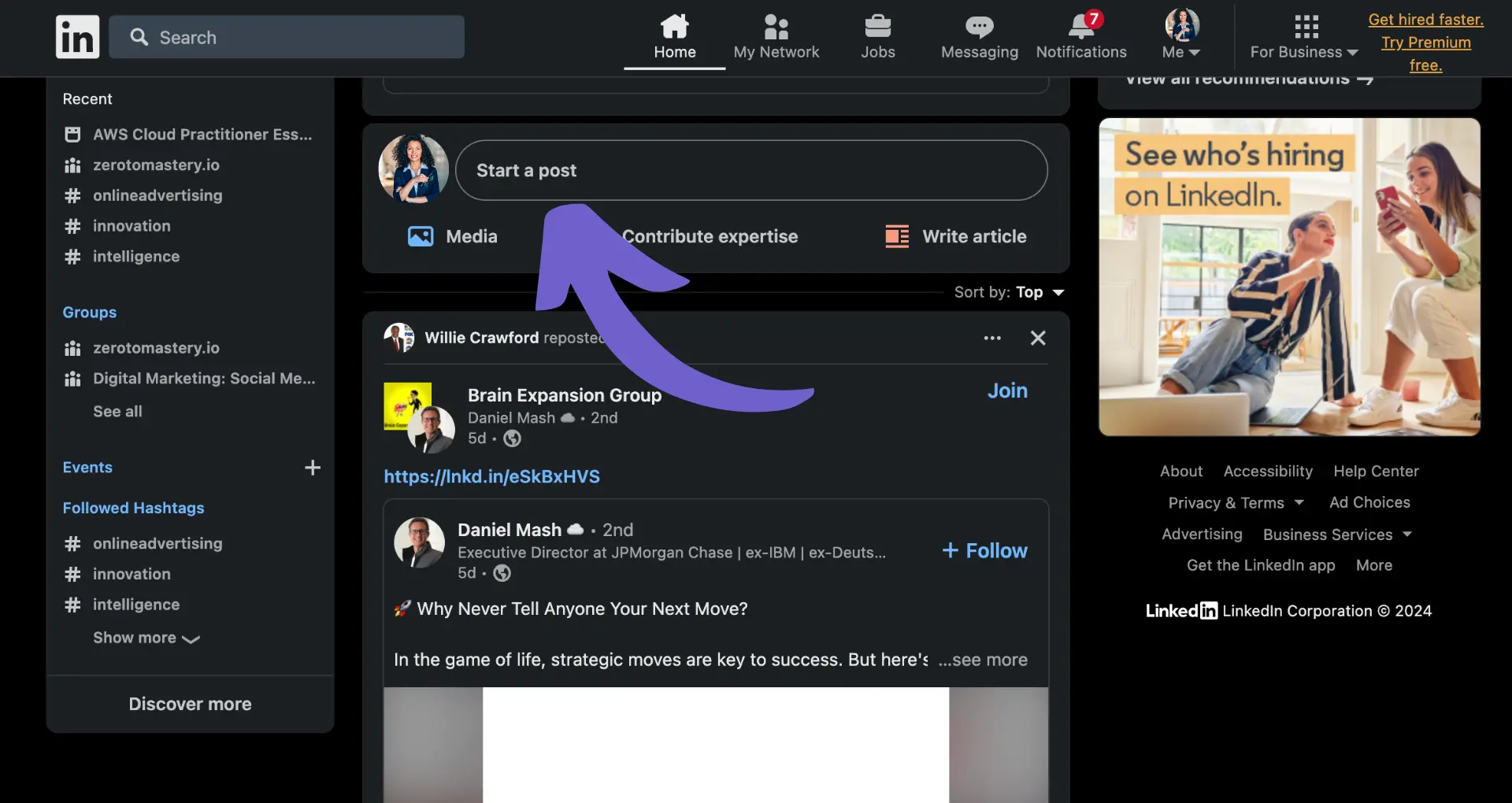Open Accessibility footer link
1512x803 pixels.
1268,471
